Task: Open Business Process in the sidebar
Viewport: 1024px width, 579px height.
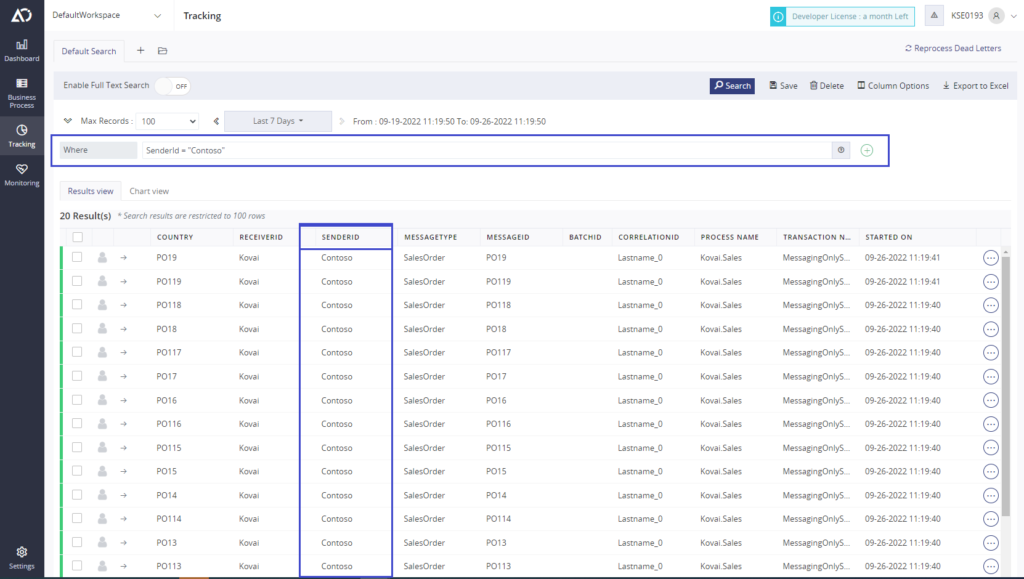Action: click(x=22, y=90)
